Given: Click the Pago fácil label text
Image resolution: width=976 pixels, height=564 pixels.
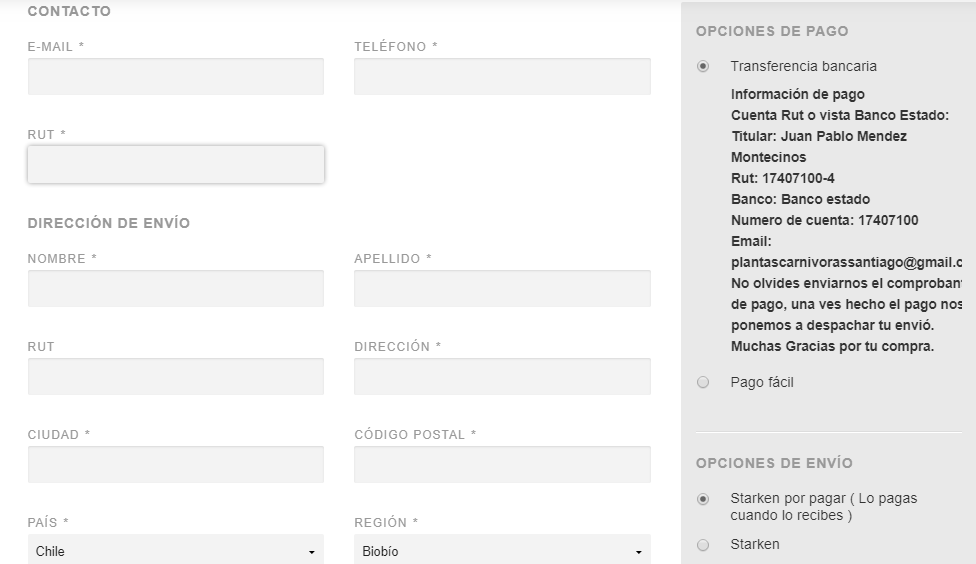Looking at the screenshot, I should click(762, 382).
